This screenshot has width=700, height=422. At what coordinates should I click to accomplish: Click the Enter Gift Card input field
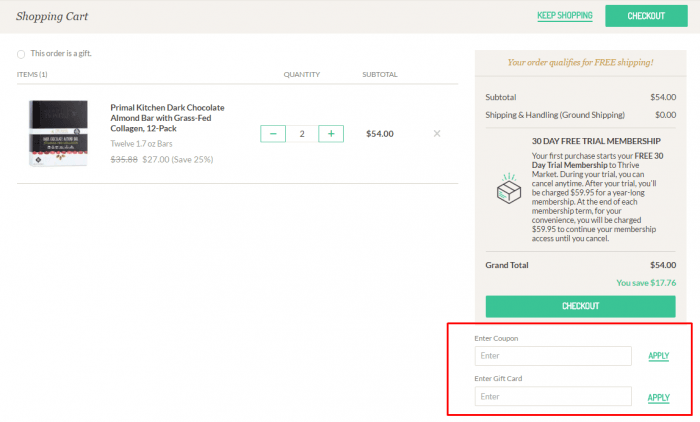[x=553, y=396]
